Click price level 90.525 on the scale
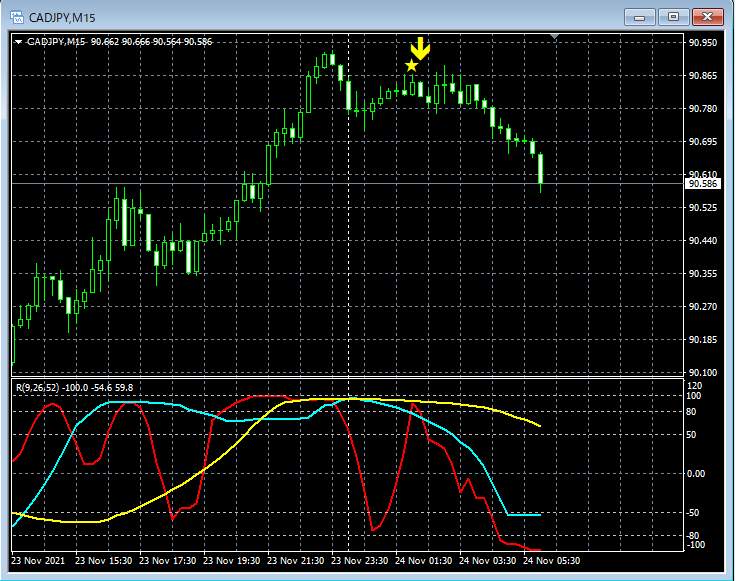 pyautogui.click(x=703, y=207)
